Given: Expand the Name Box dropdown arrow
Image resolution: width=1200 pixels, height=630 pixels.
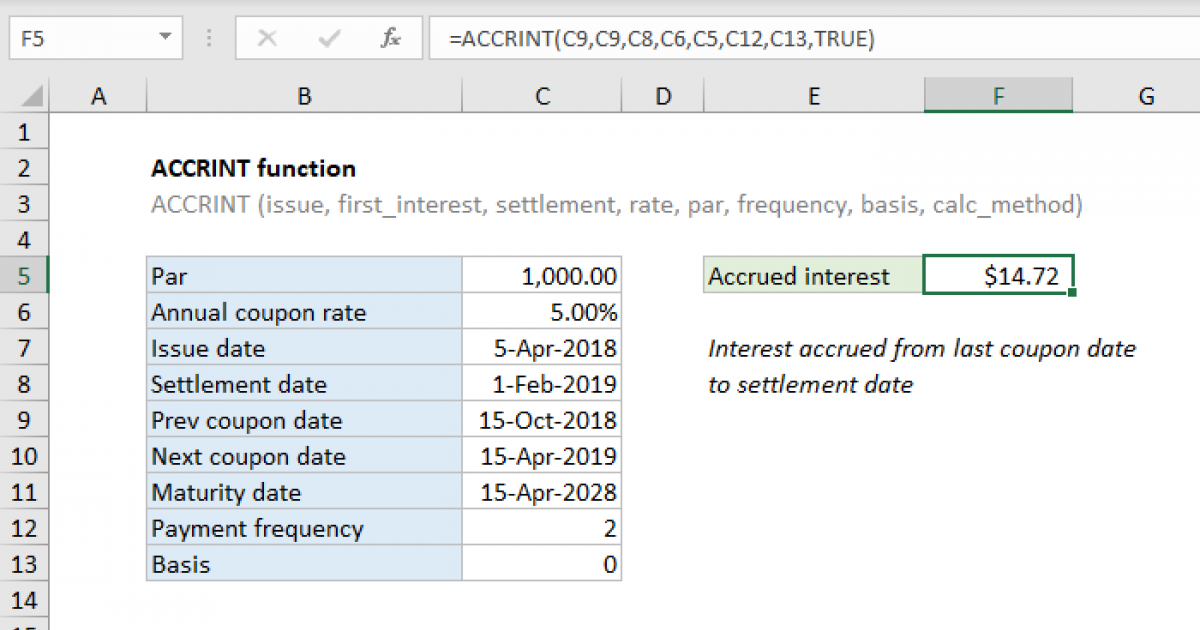Looking at the screenshot, I should (165, 39).
